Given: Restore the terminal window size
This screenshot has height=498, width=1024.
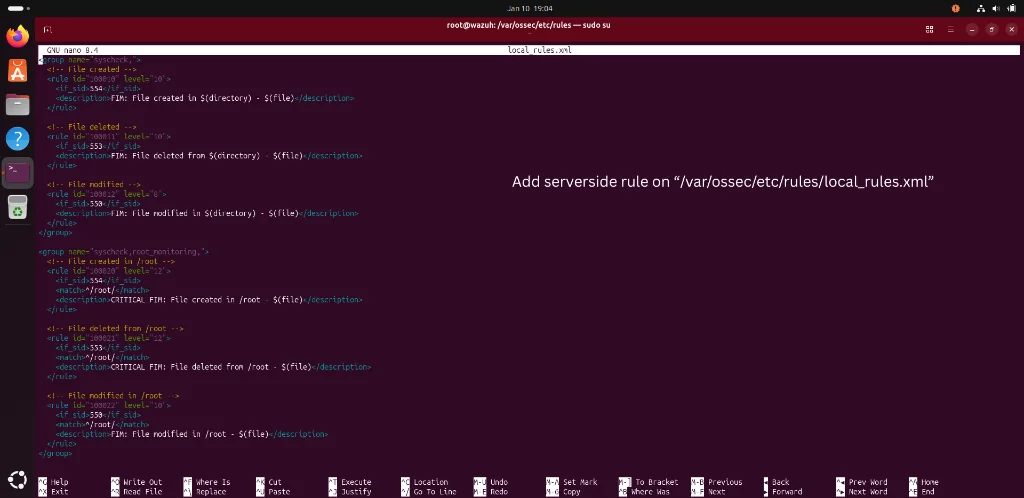Looking at the screenshot, I should pos(992,29).
